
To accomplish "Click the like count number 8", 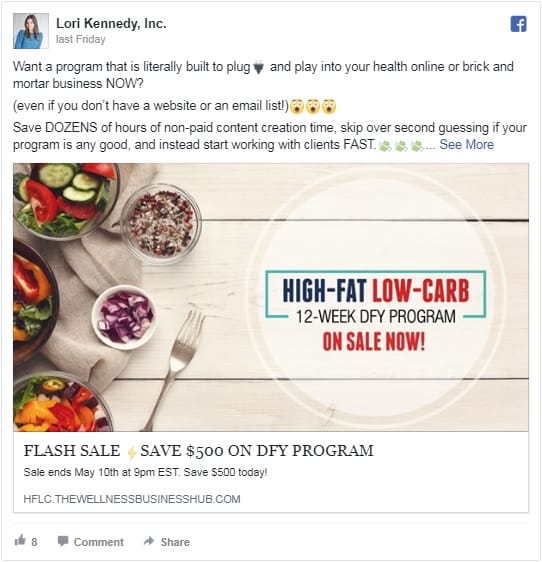I will [34, 542].
